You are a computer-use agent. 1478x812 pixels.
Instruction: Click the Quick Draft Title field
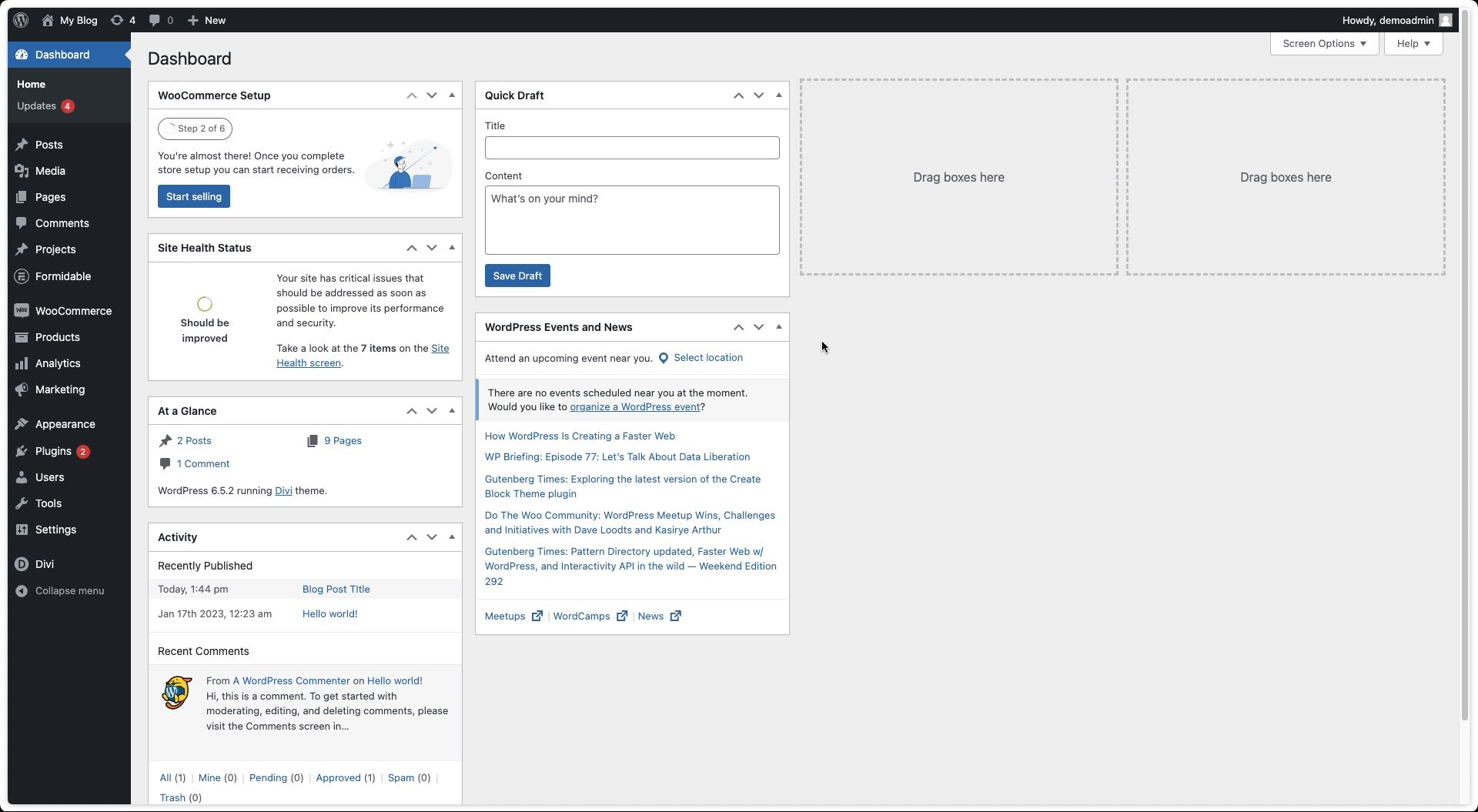coord(632,148)
